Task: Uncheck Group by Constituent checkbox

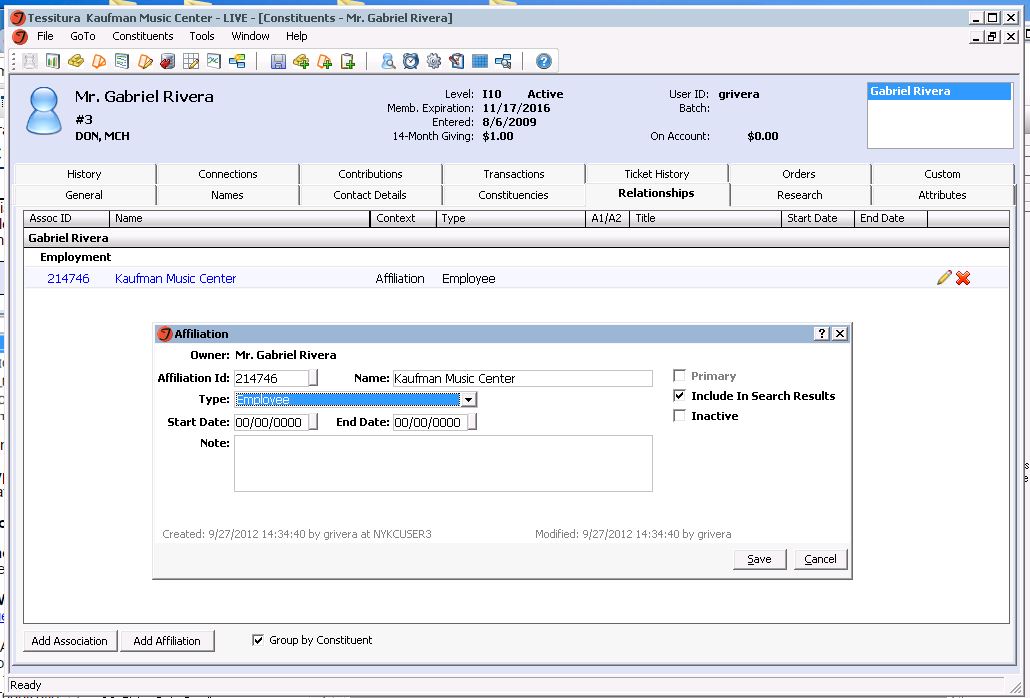Action: tap(258, 640)
